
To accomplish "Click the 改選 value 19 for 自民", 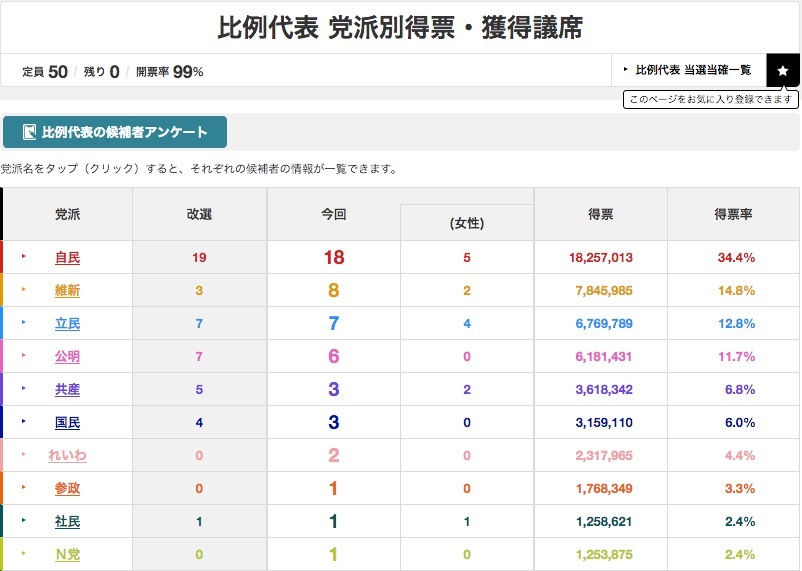I will point(199,257).
